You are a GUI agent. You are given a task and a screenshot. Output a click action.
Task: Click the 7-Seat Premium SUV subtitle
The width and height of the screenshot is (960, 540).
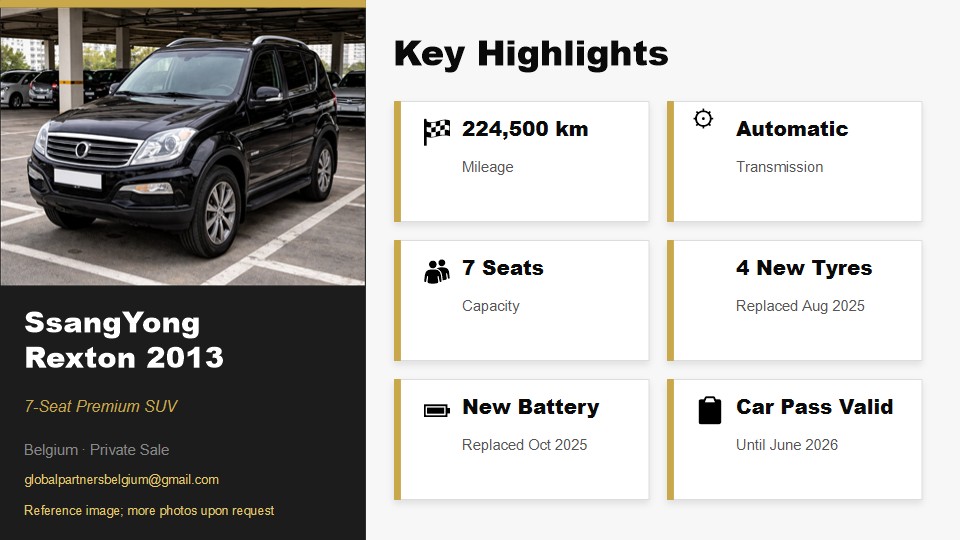point(101,407)
